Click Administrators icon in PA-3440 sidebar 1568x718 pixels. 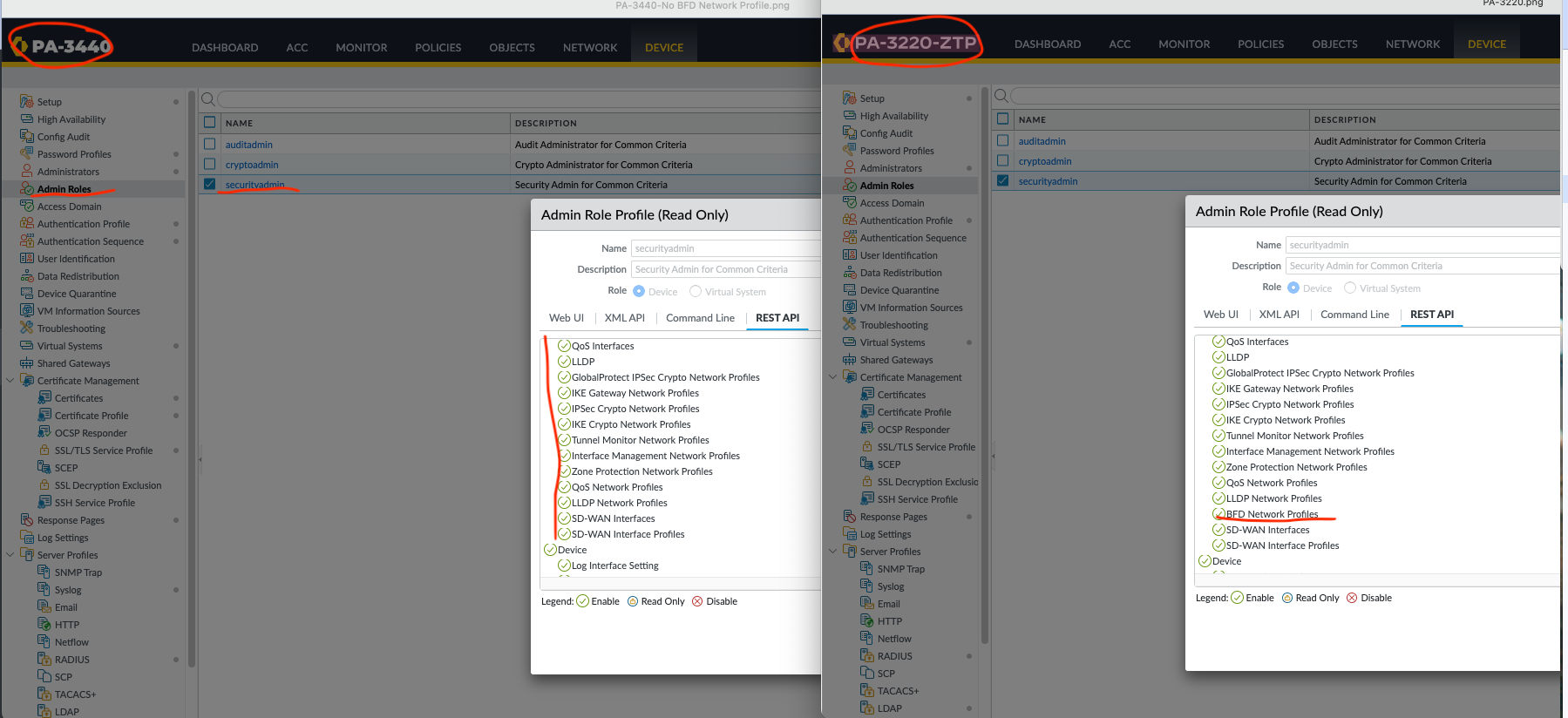pos(27,172)
